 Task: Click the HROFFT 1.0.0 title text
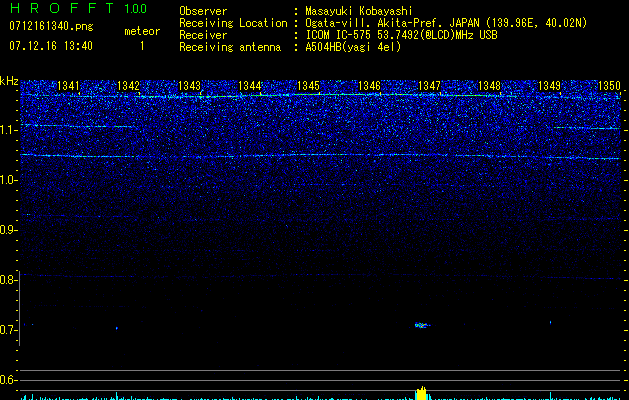(78, 8)
